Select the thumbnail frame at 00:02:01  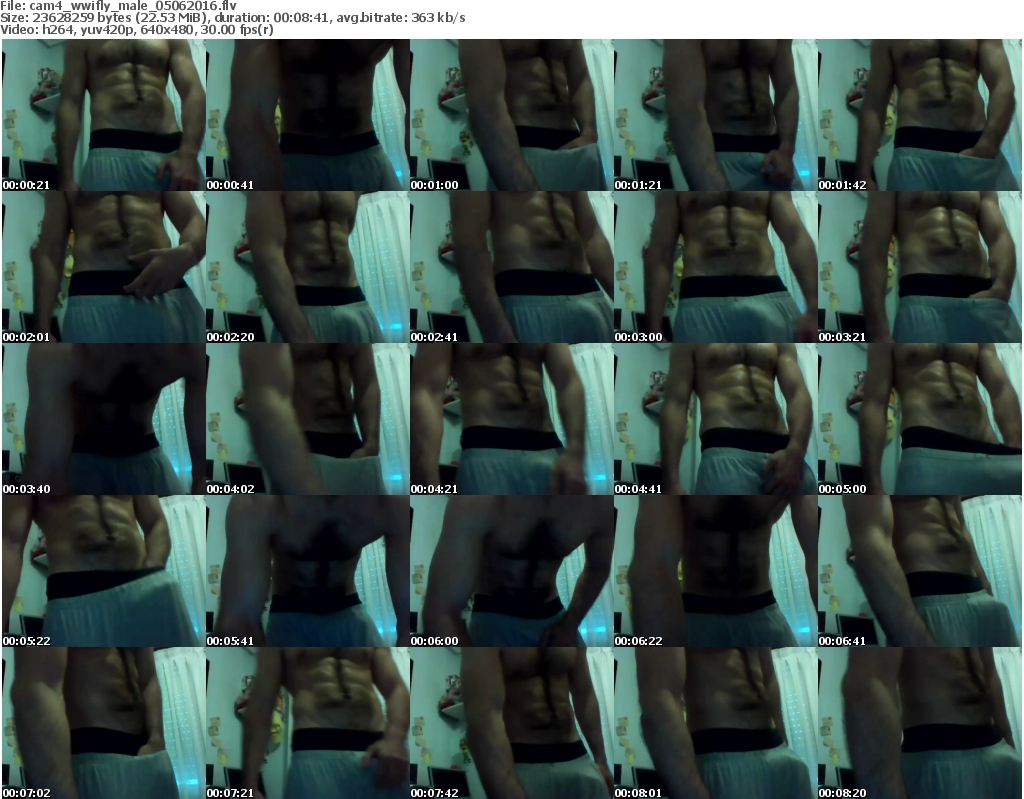click(103, 267)
